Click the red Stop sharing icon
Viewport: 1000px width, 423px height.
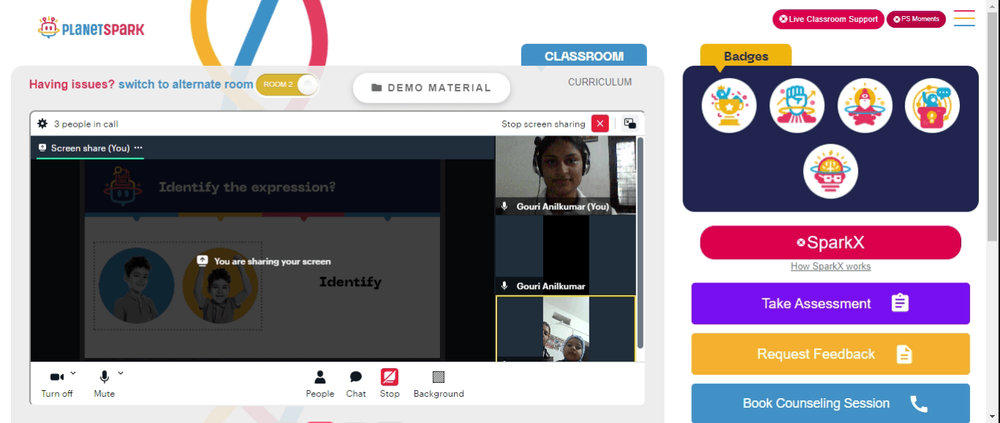click(x=390, y=377)
